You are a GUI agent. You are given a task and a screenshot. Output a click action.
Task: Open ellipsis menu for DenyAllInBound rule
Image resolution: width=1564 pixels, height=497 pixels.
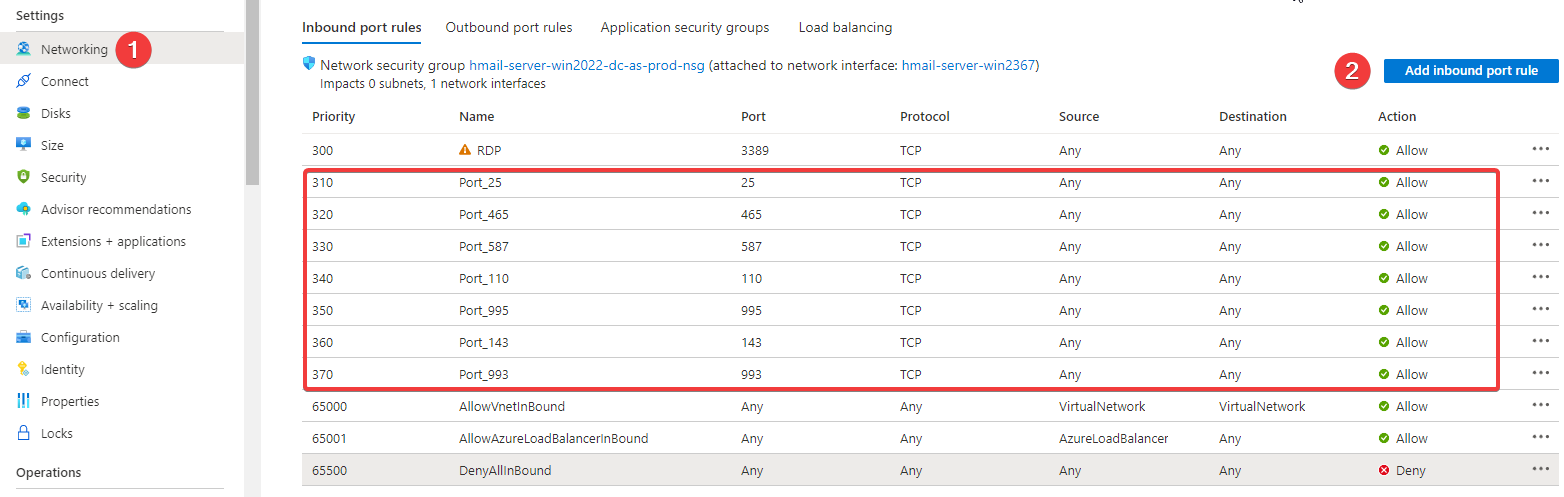[x=1540, y=470]
